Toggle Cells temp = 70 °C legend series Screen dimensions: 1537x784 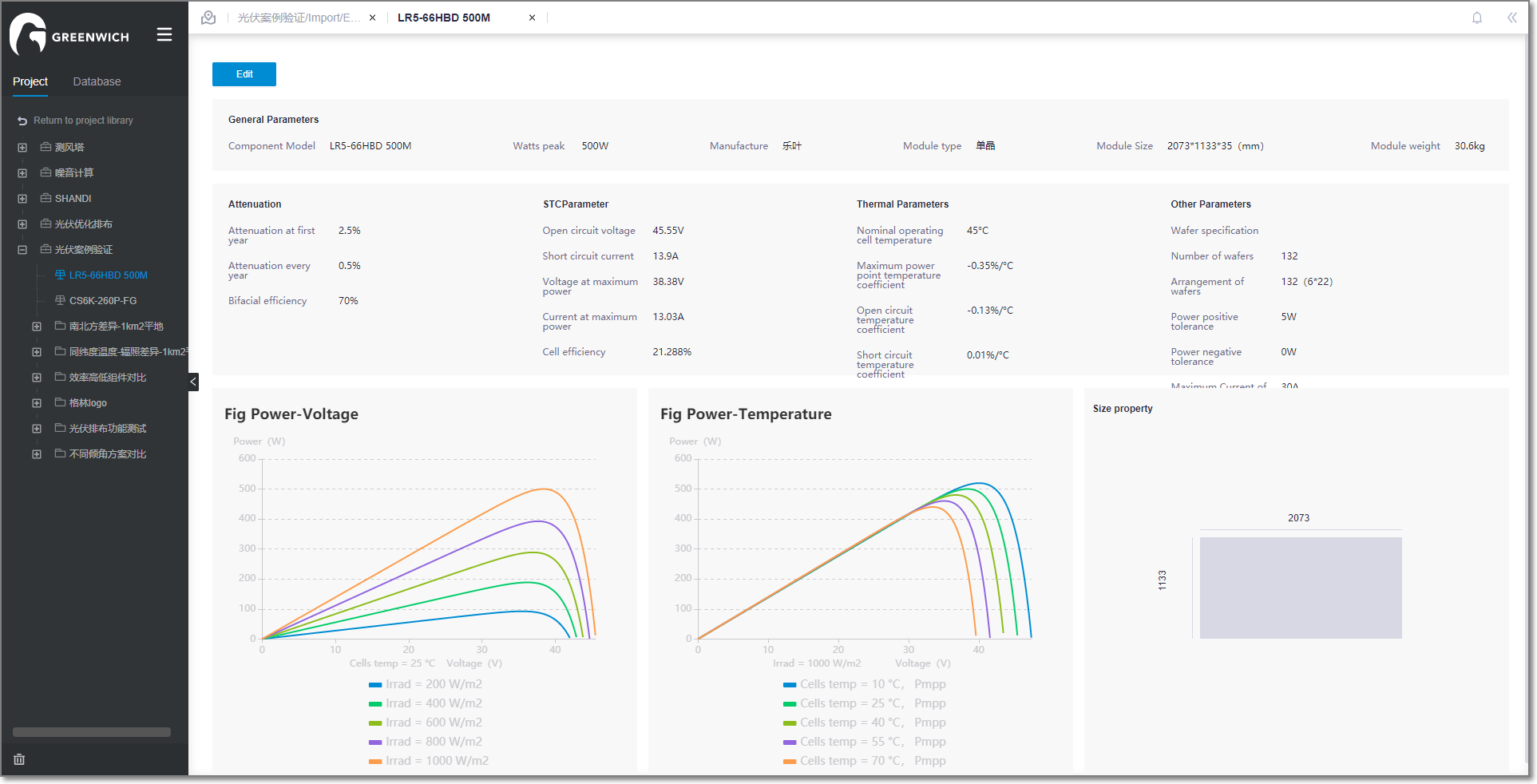click(x=865, y=761)
